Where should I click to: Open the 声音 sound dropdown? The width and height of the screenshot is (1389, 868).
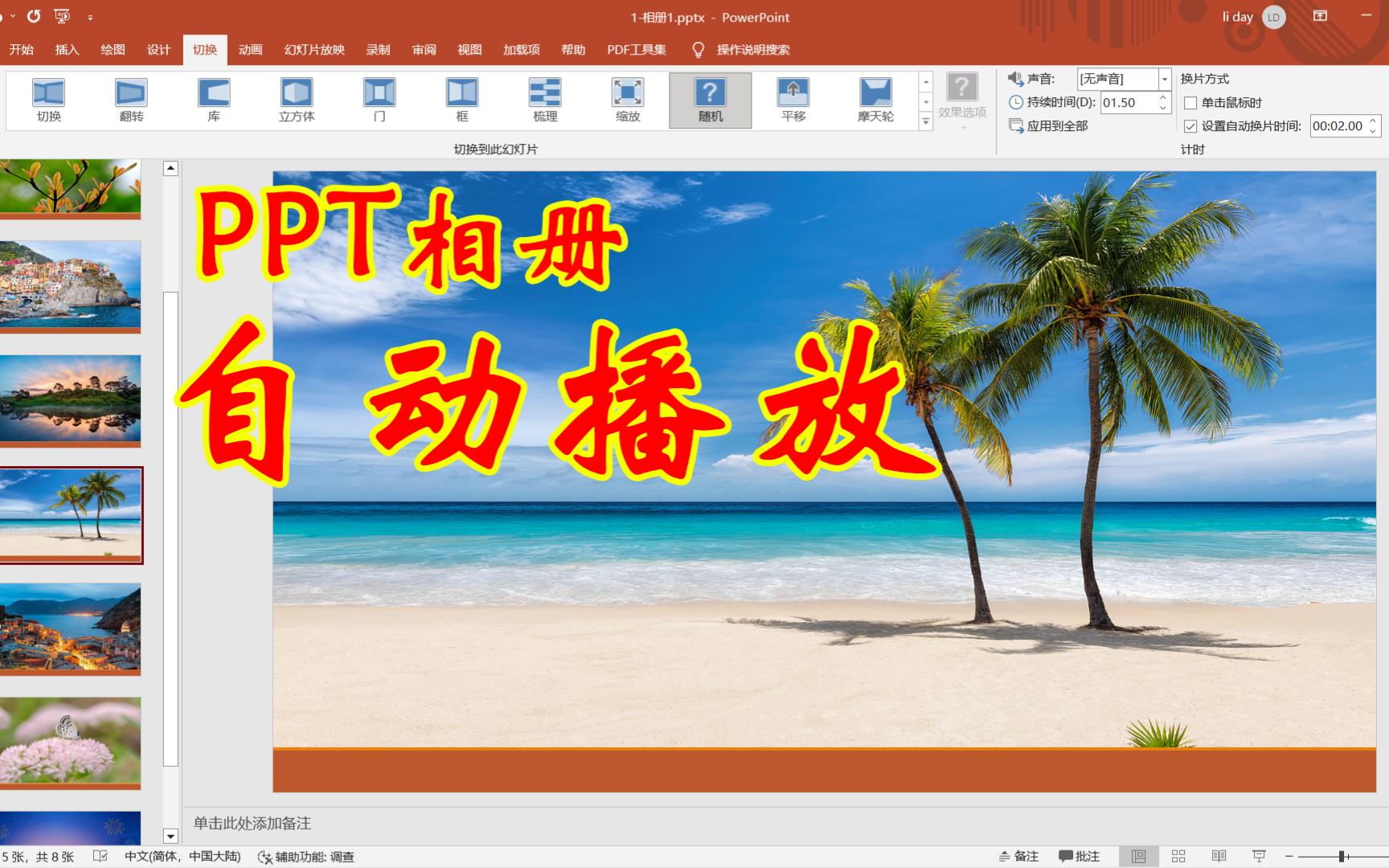point(1164,79)
